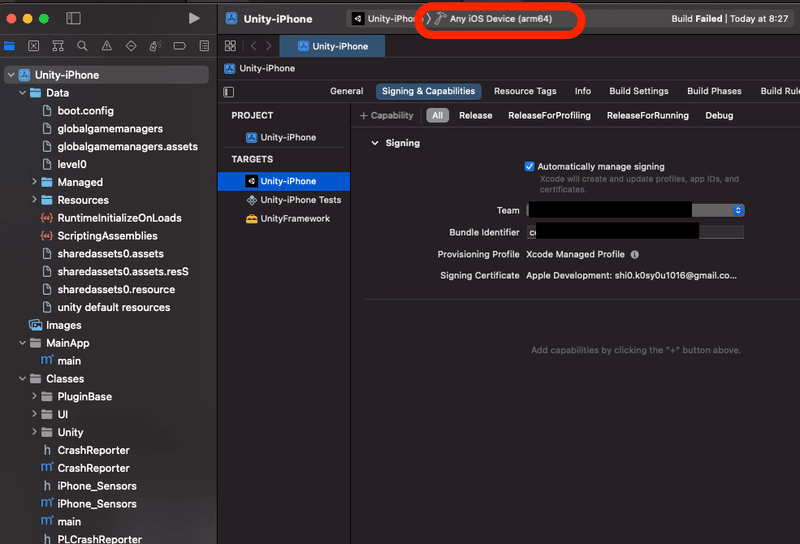
Task: Collapse the MainApp group
Action: tap(22, 343)
